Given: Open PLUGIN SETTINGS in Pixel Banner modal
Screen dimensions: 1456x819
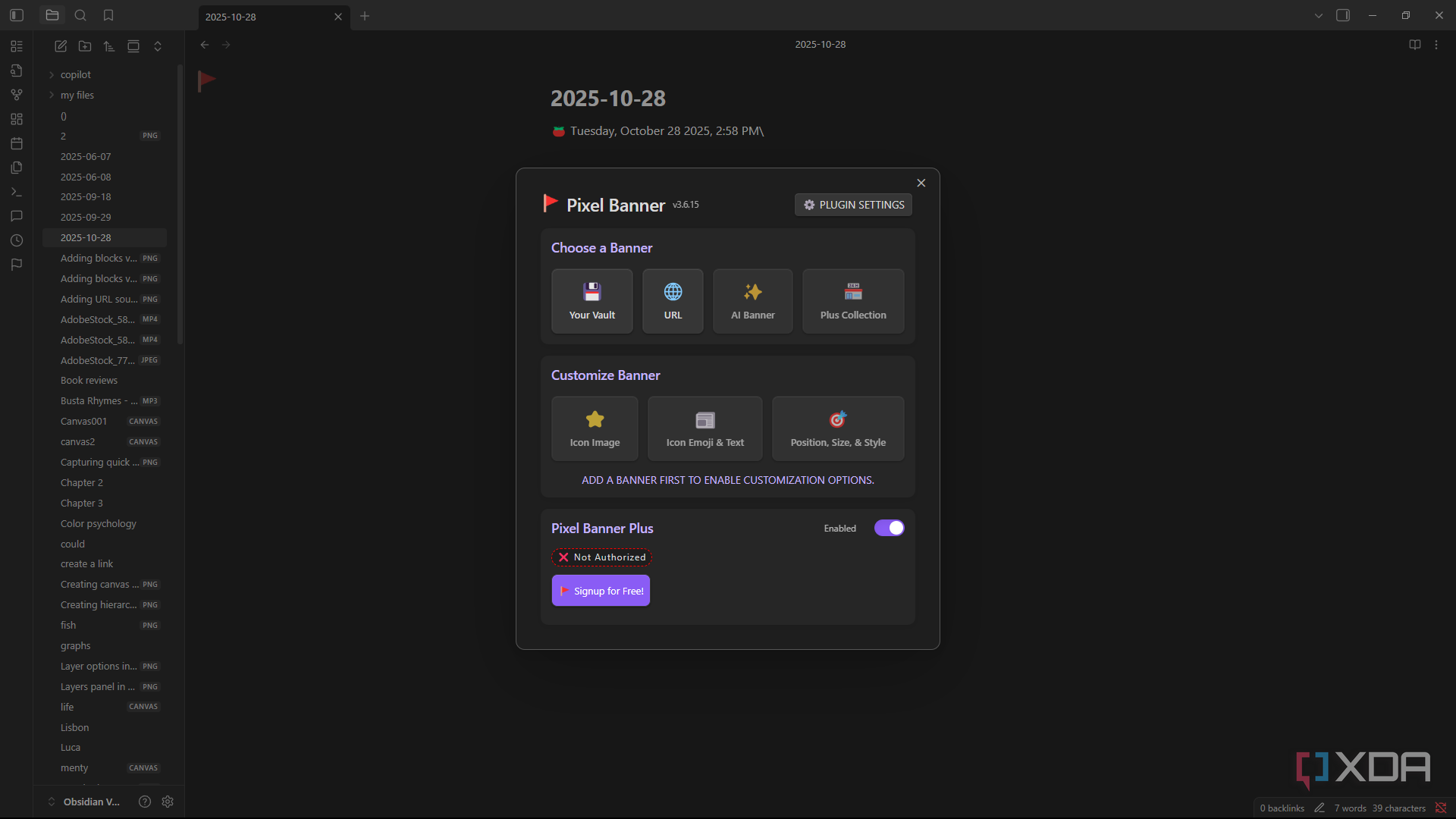Looking at the screenshot, I should pos(853,205).
